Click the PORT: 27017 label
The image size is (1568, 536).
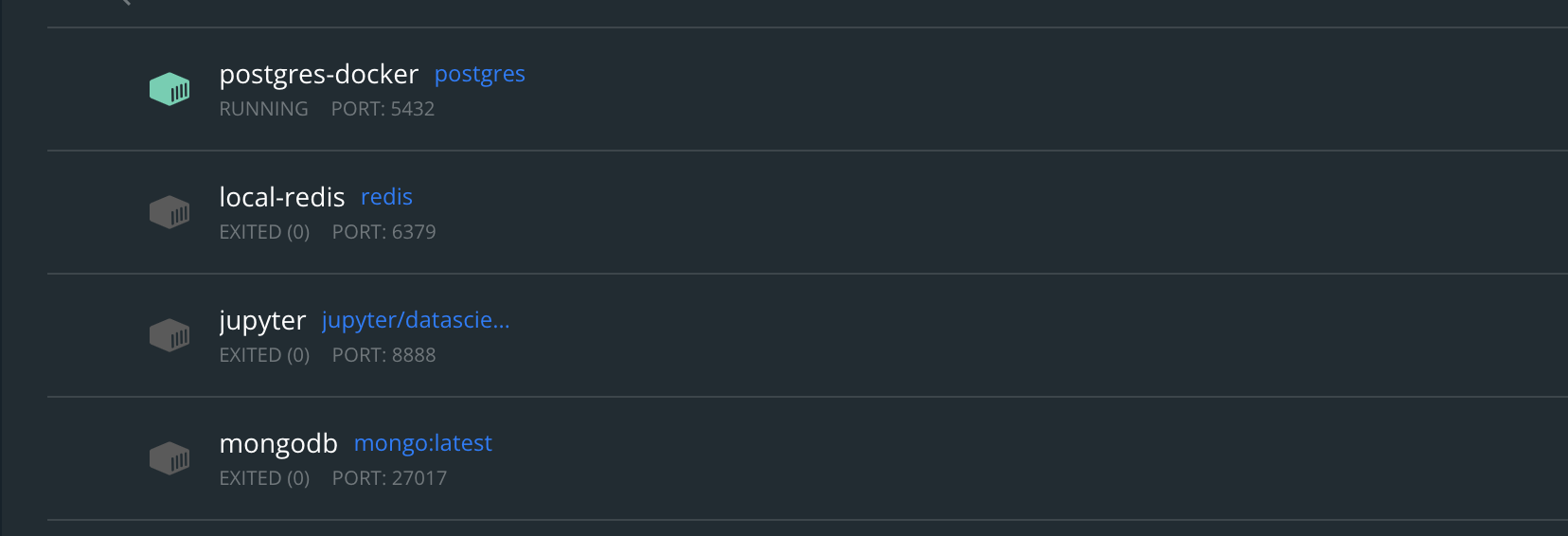click(389, 478)
